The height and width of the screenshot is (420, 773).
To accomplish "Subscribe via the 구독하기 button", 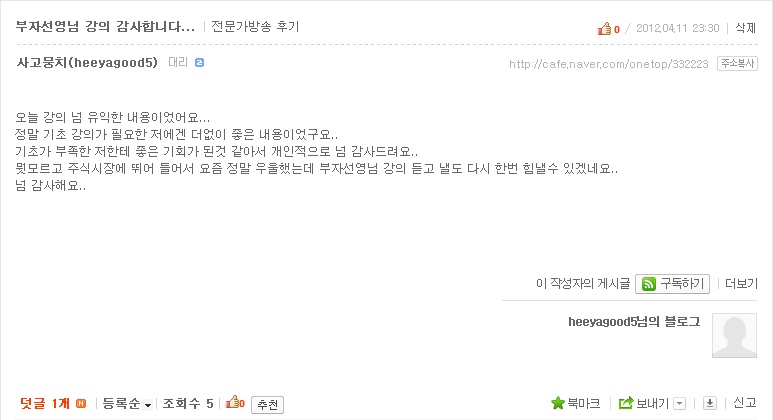I will pos(672,284).
